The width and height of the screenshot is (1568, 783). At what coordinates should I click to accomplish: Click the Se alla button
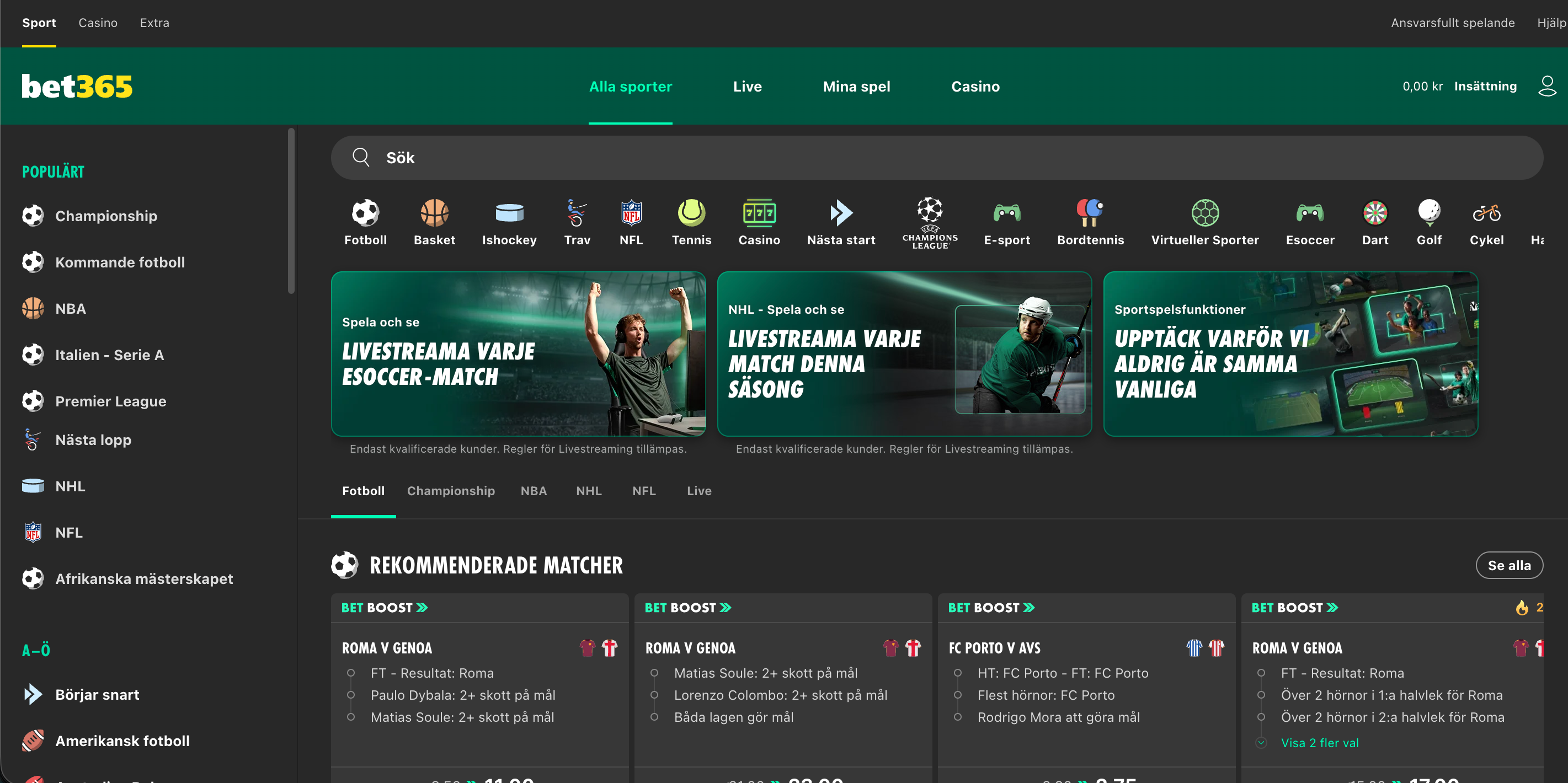pos(1510,565)
